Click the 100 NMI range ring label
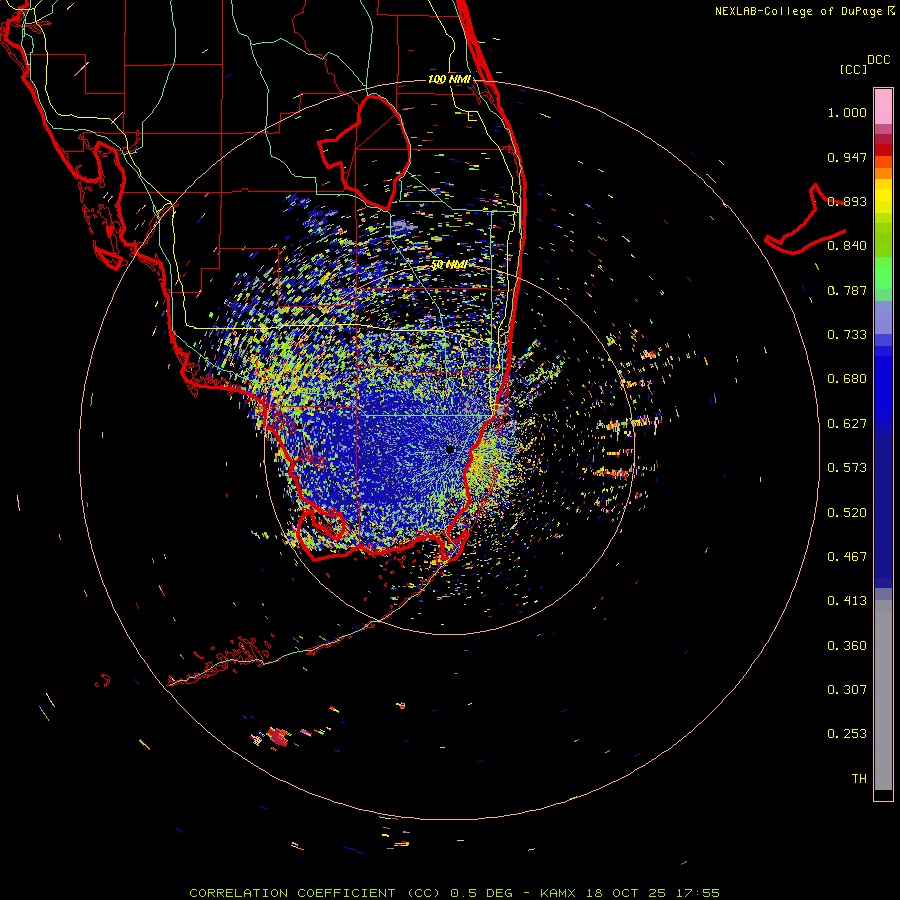Screen dimensions: 900x900 [449, 79]
